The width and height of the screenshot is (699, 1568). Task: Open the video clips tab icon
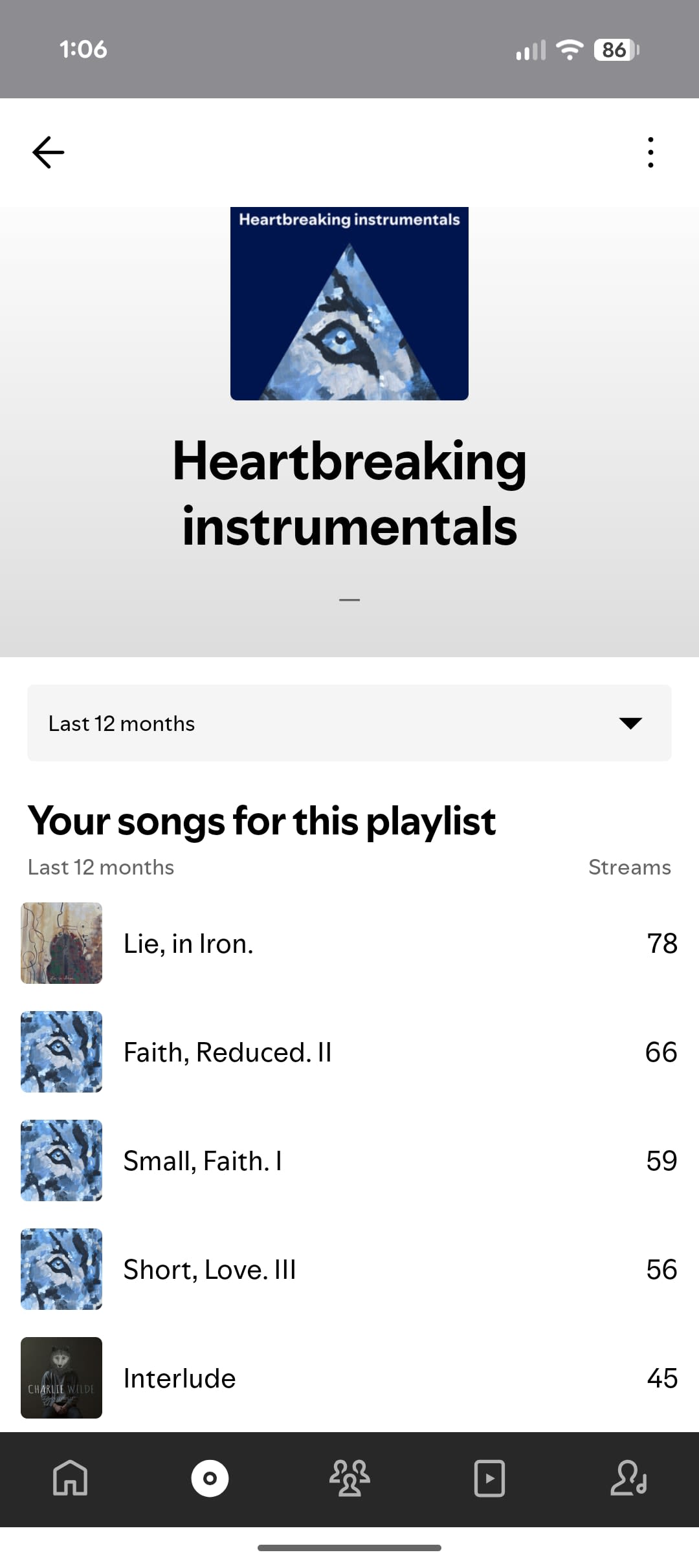tap(489, 1478)
